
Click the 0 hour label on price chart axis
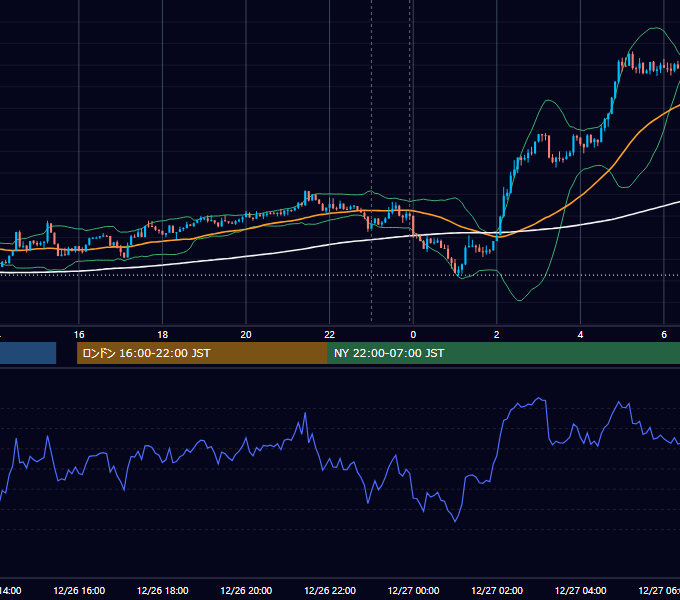click(413, 335)
